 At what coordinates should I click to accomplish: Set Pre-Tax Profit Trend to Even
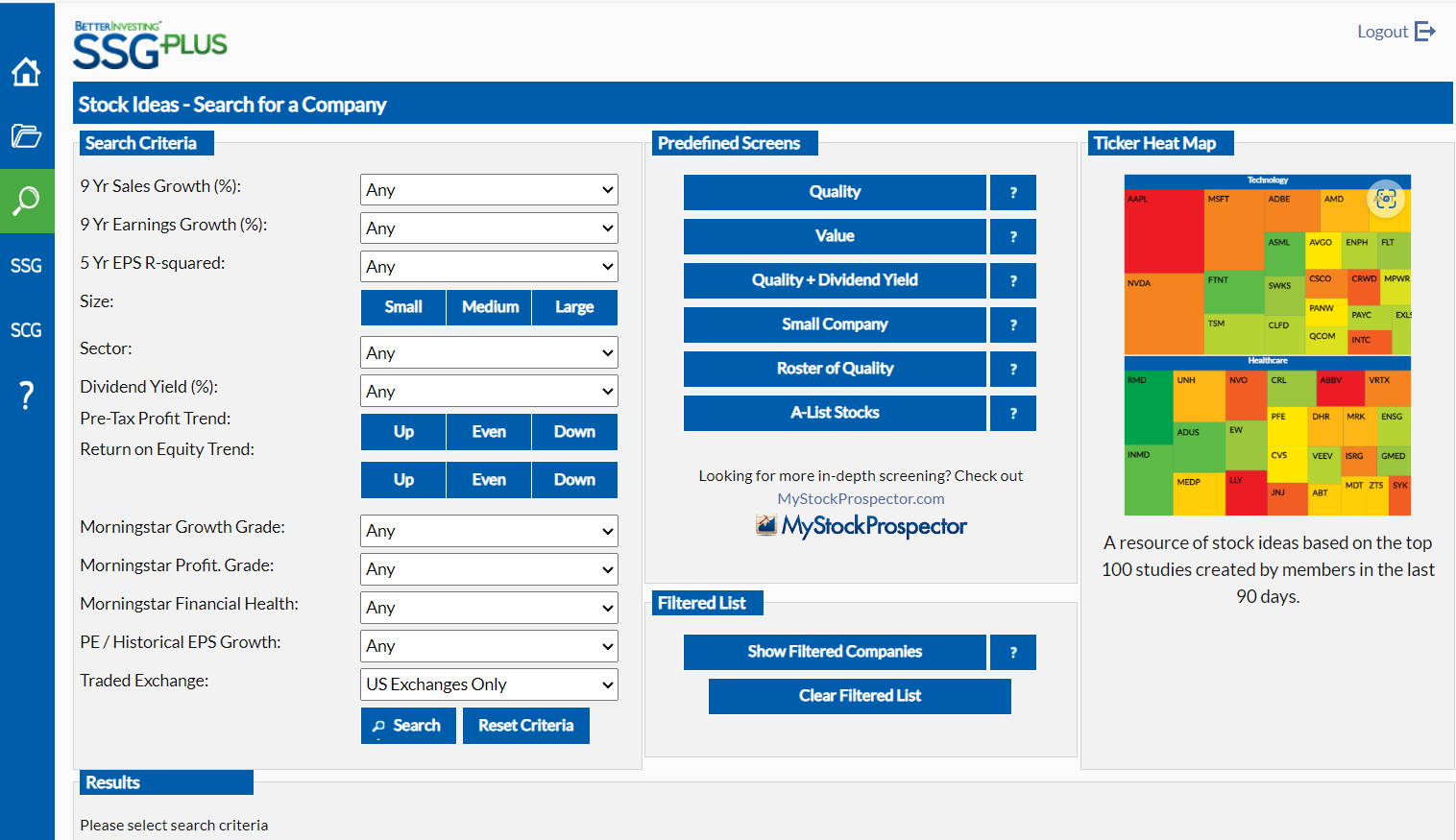pyautogui.click(x=489, y=432)
